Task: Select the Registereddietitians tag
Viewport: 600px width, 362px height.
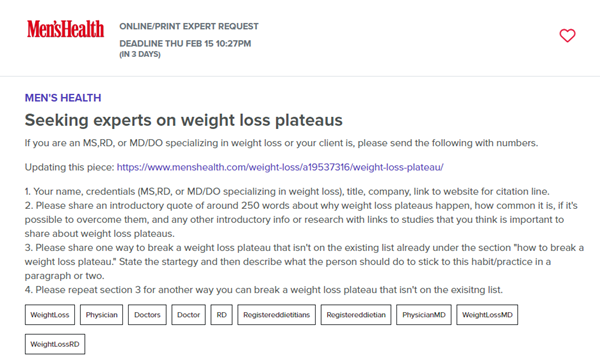Action: (277, 315)
